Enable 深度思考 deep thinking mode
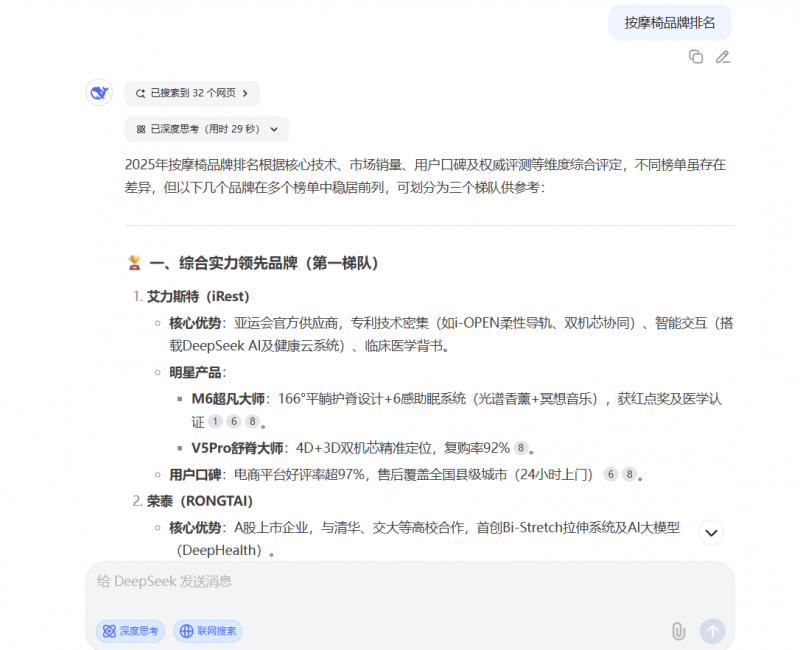 coord(130,631)
